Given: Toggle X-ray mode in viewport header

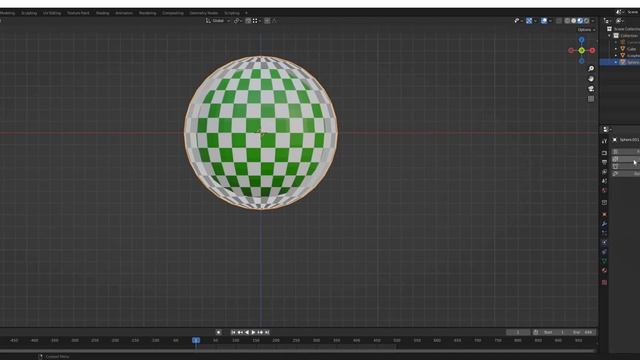Looking at the screenshot, I should click(559, 21).
